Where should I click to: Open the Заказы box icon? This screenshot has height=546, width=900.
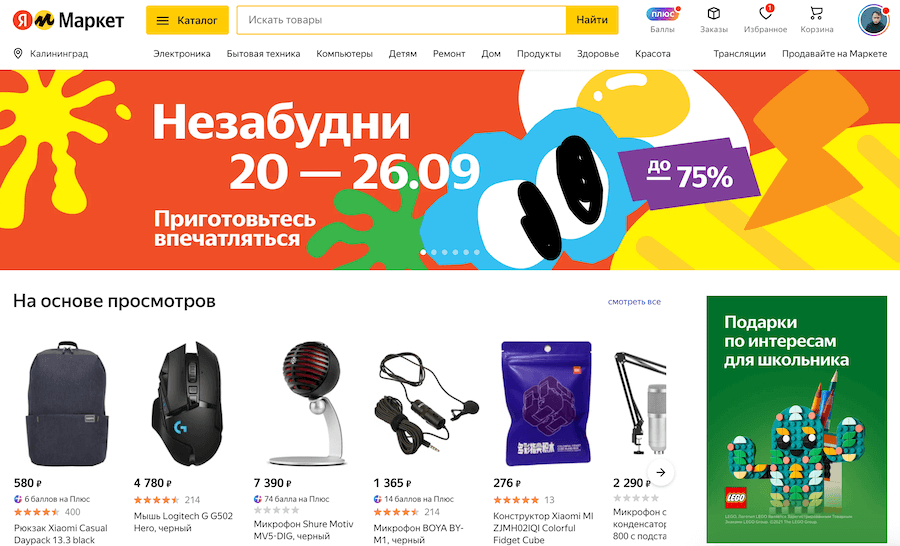click(713, 13)
